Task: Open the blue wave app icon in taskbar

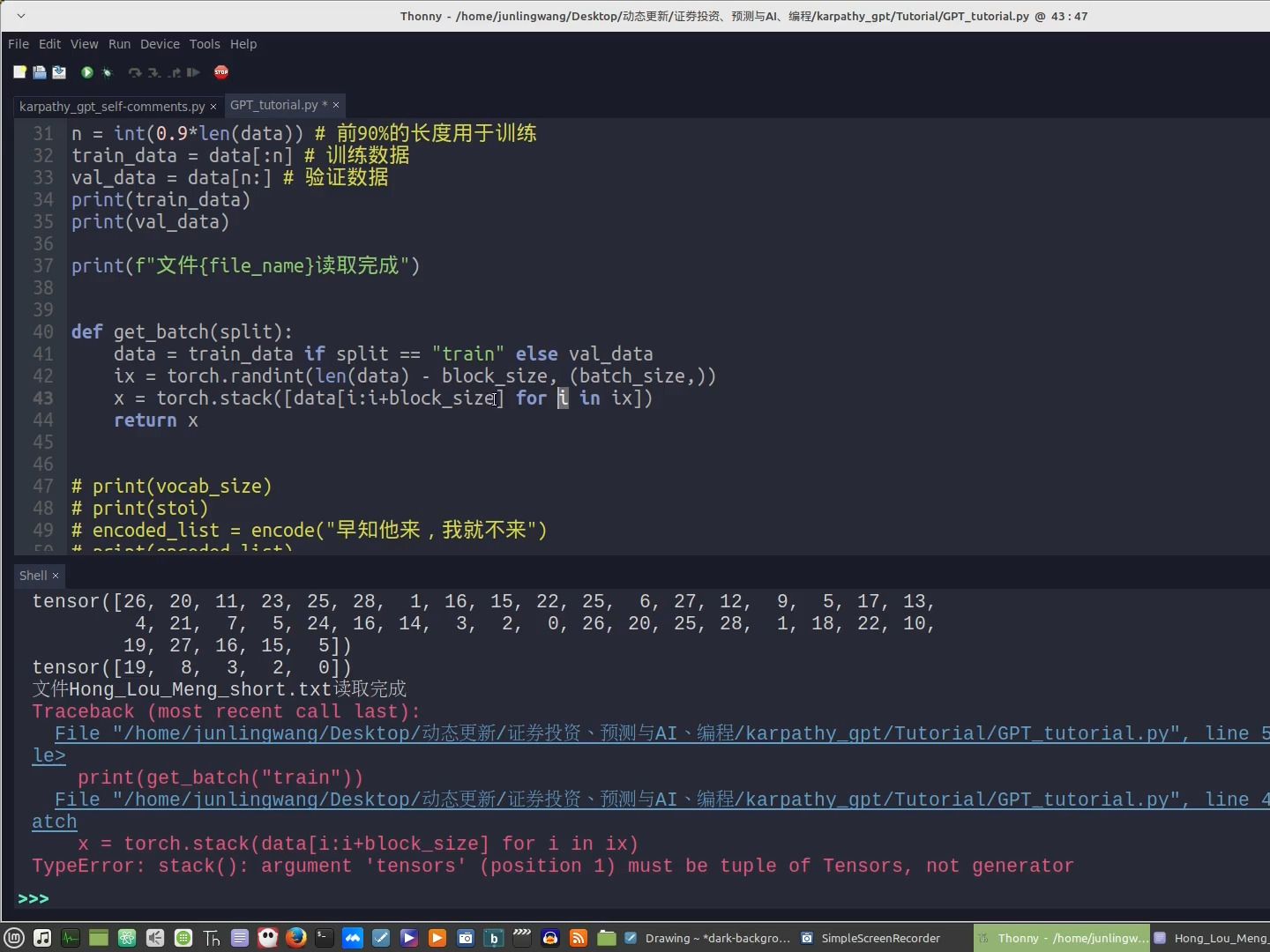Action: pos(353,938)
